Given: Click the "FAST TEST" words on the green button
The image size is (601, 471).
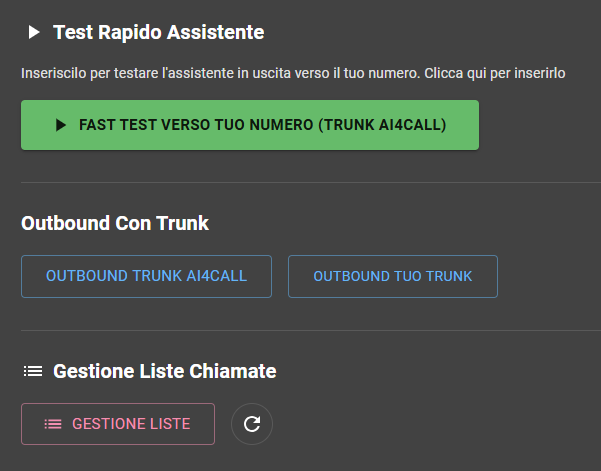Looking at the screenshot, I should point(116,125).
